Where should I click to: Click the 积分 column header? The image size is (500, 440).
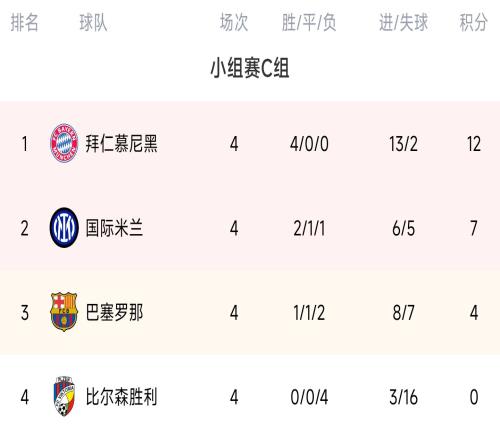click(474, 23)
